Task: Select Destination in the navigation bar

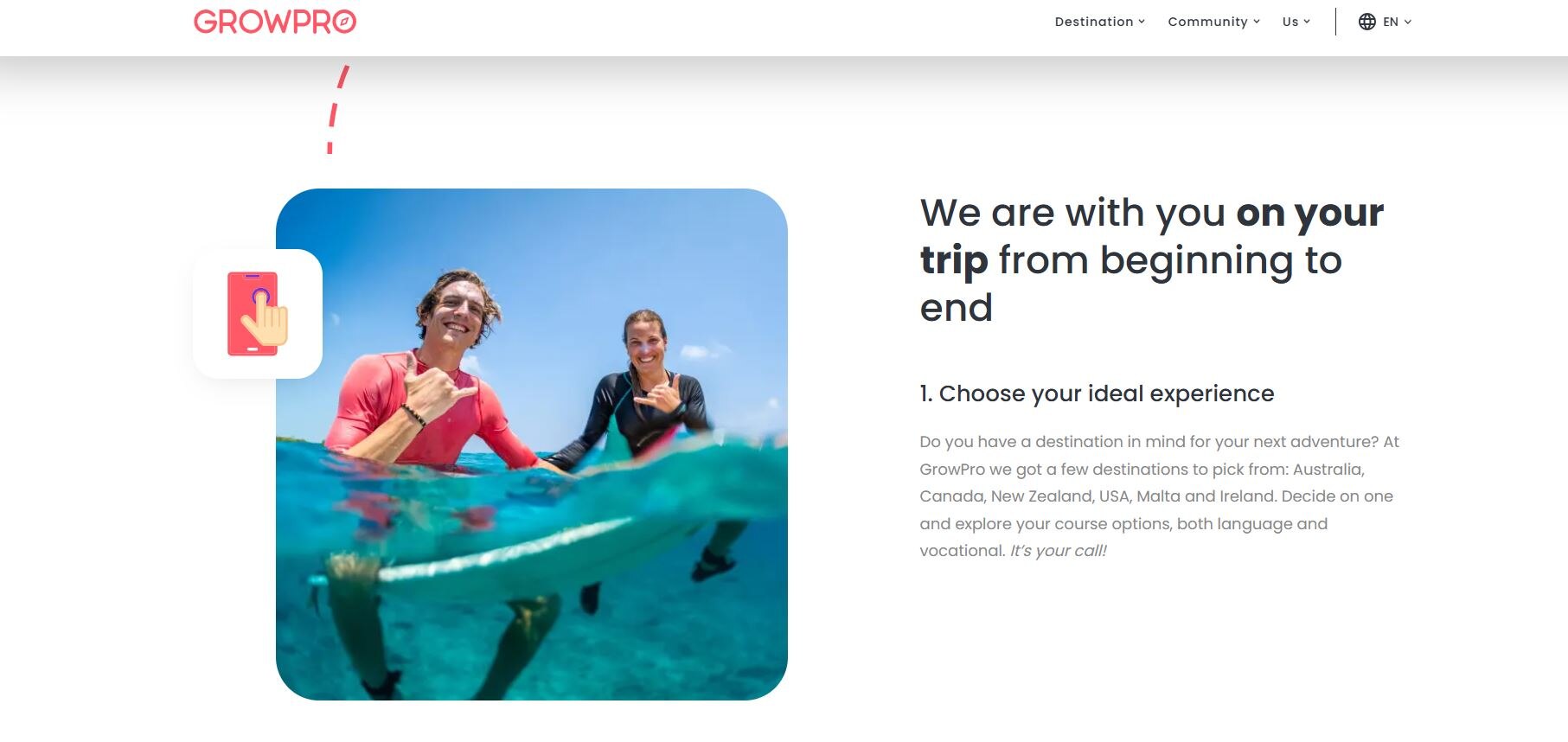Action: [1094, 21]
